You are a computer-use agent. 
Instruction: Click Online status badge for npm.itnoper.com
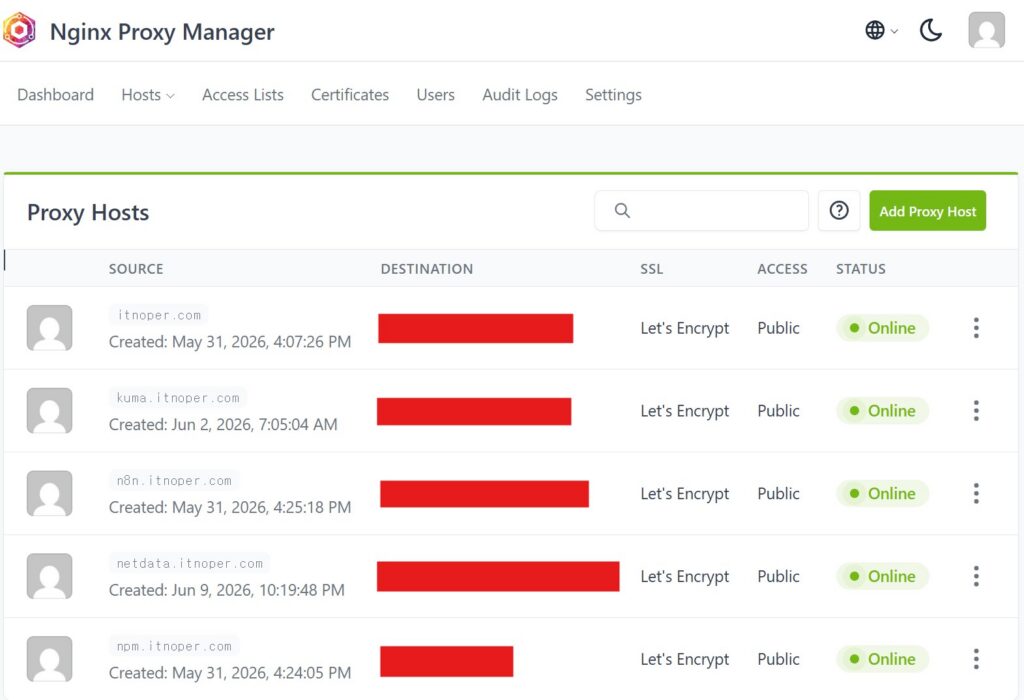click(x=882, y=659)
